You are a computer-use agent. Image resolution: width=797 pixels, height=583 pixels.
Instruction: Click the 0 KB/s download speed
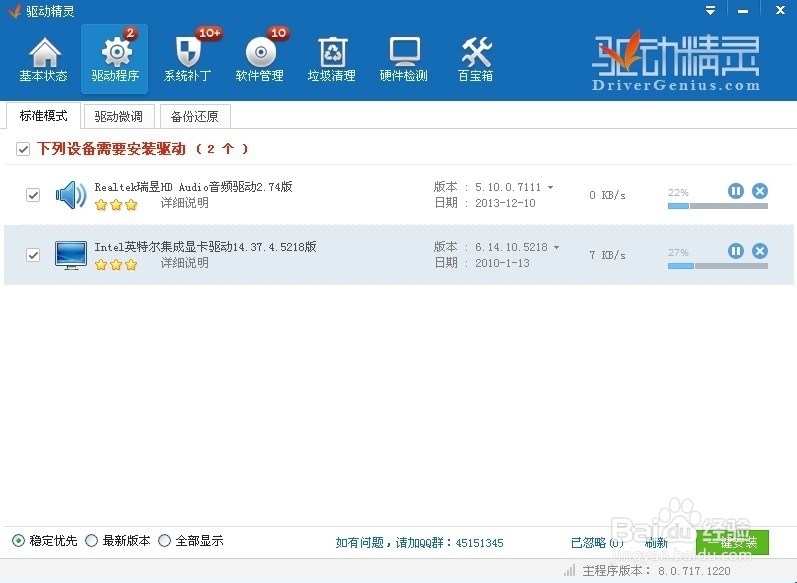607,195
